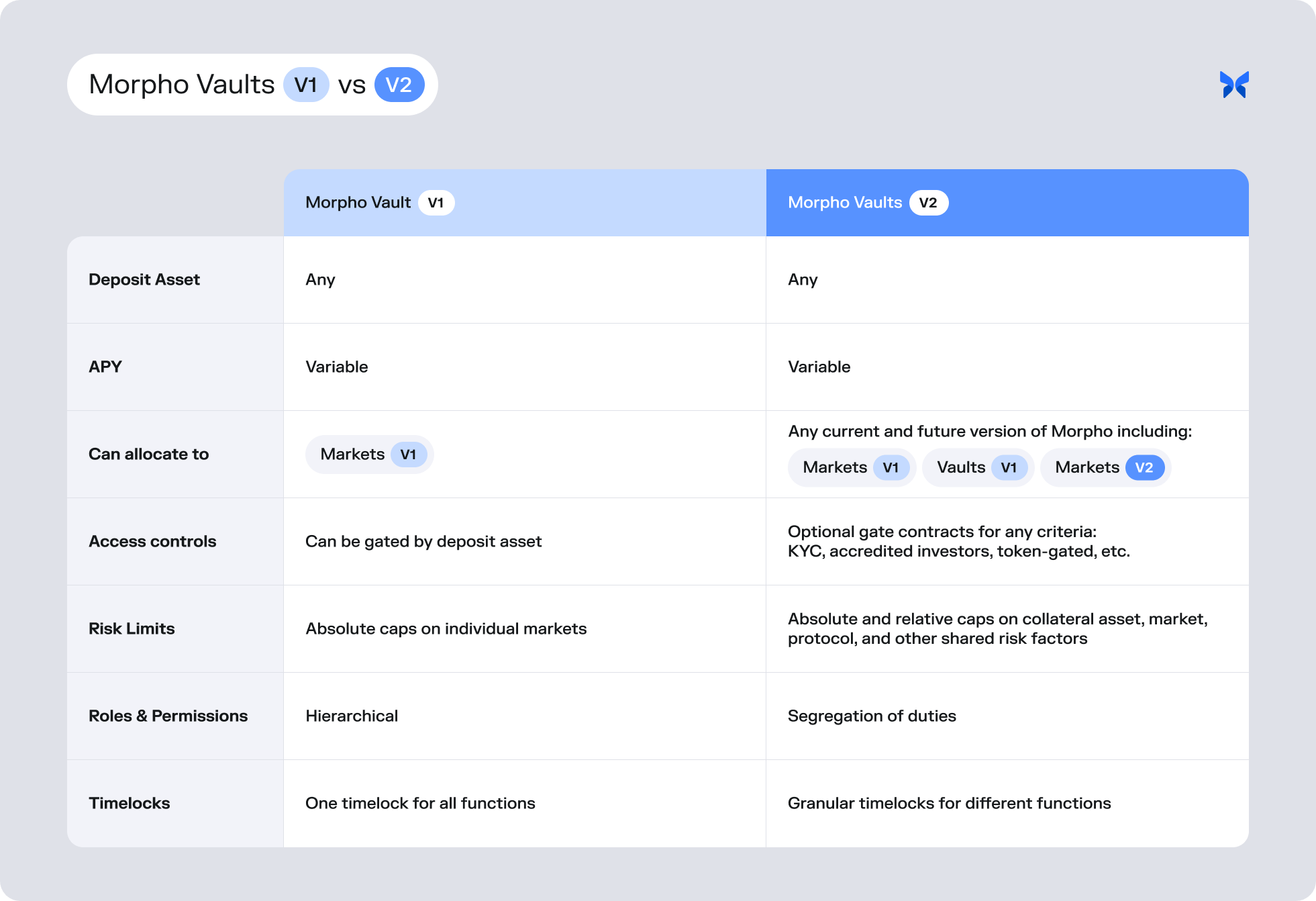Screen dimensions: 1316x901
Task: Click the Morpho Vault V1 column header
Action: tap(358, 203)
